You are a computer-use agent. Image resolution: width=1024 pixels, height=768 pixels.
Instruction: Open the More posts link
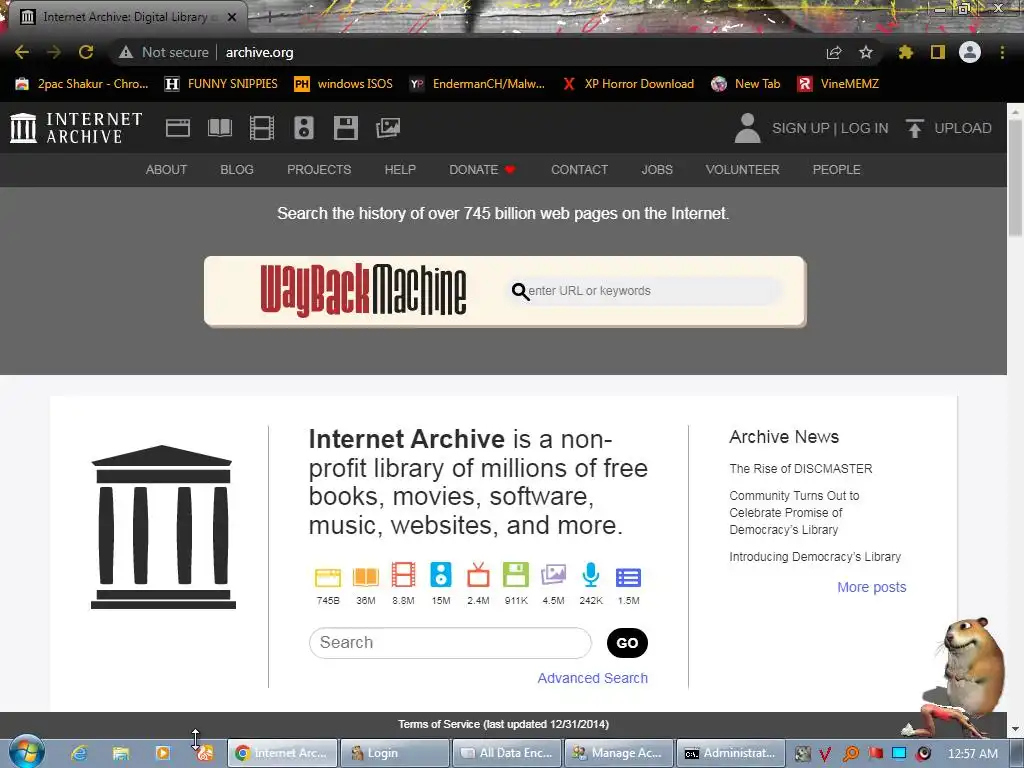(871, 587)
